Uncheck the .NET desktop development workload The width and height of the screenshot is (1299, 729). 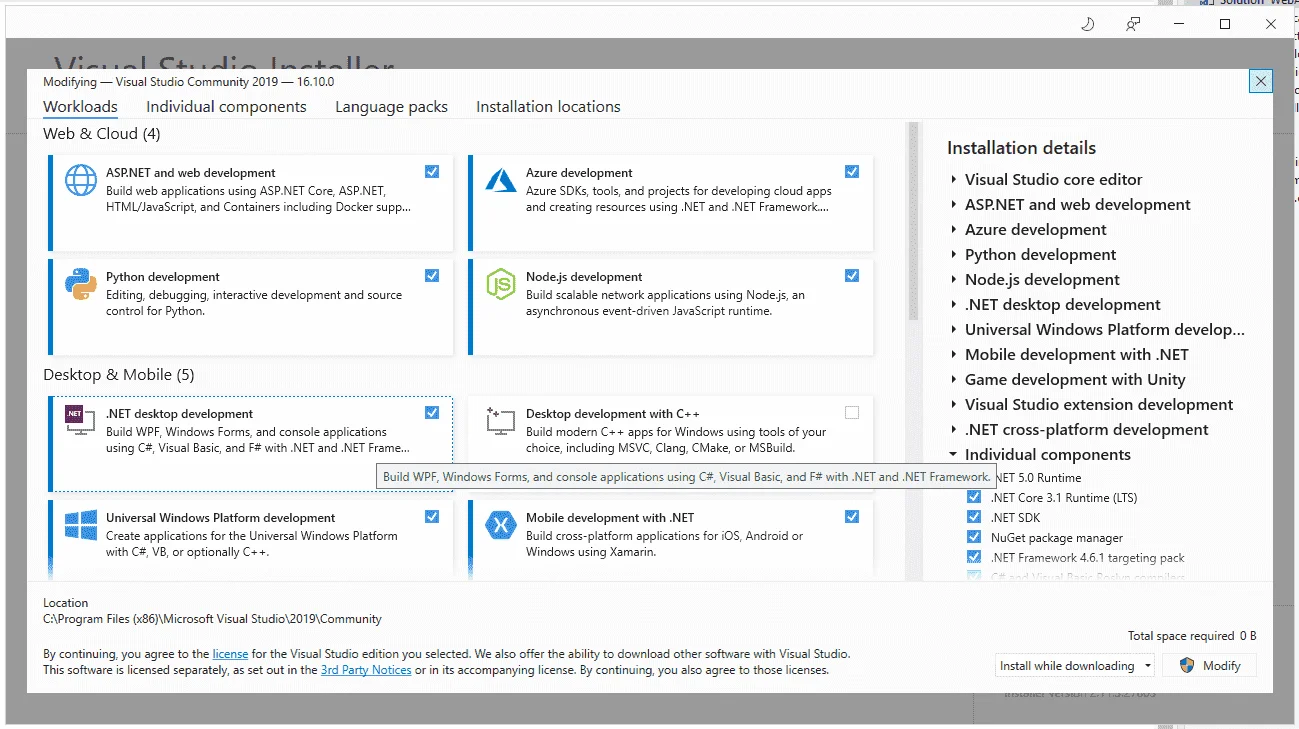432,413
